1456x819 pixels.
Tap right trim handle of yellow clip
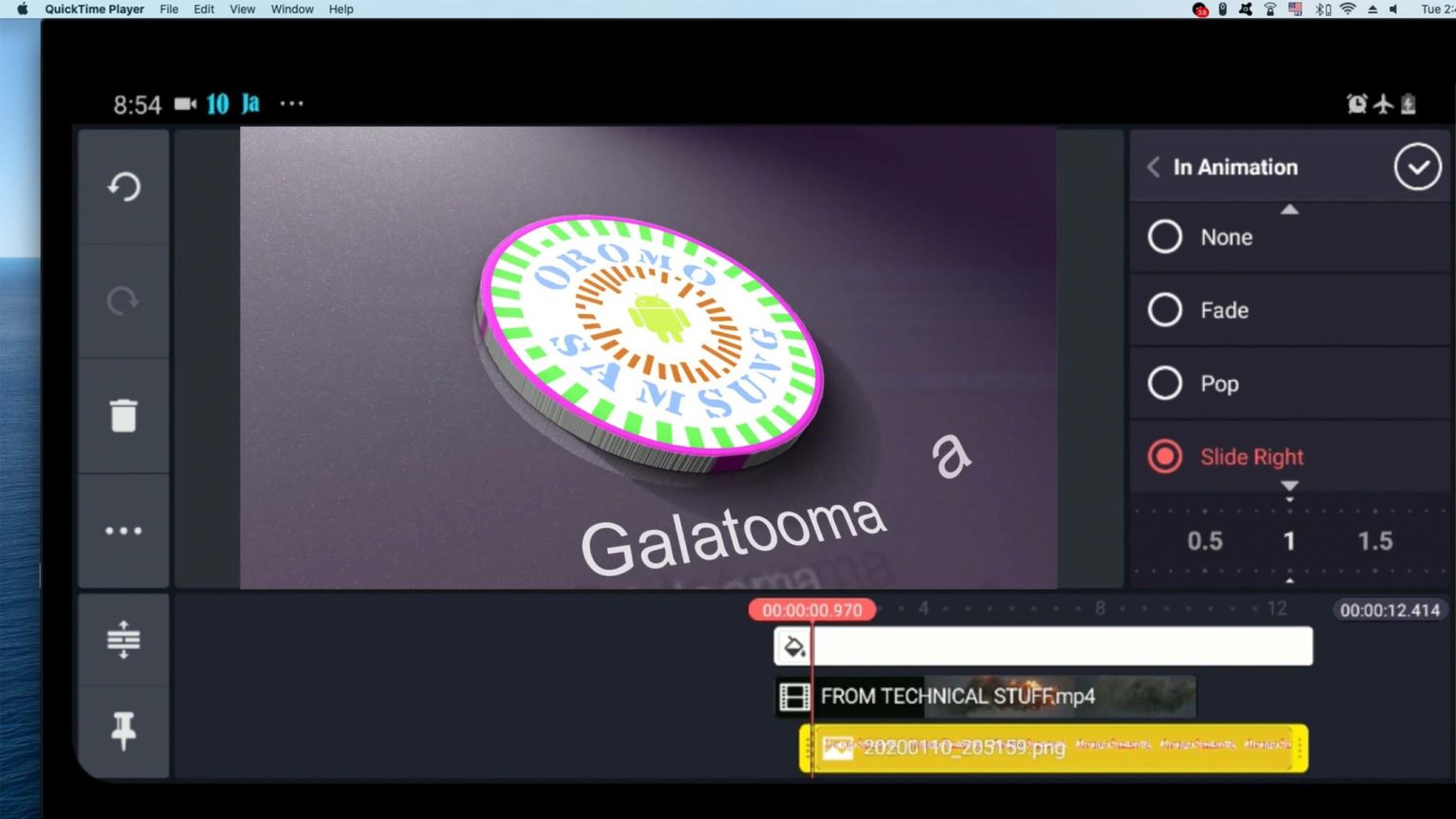pos(1300,748)
